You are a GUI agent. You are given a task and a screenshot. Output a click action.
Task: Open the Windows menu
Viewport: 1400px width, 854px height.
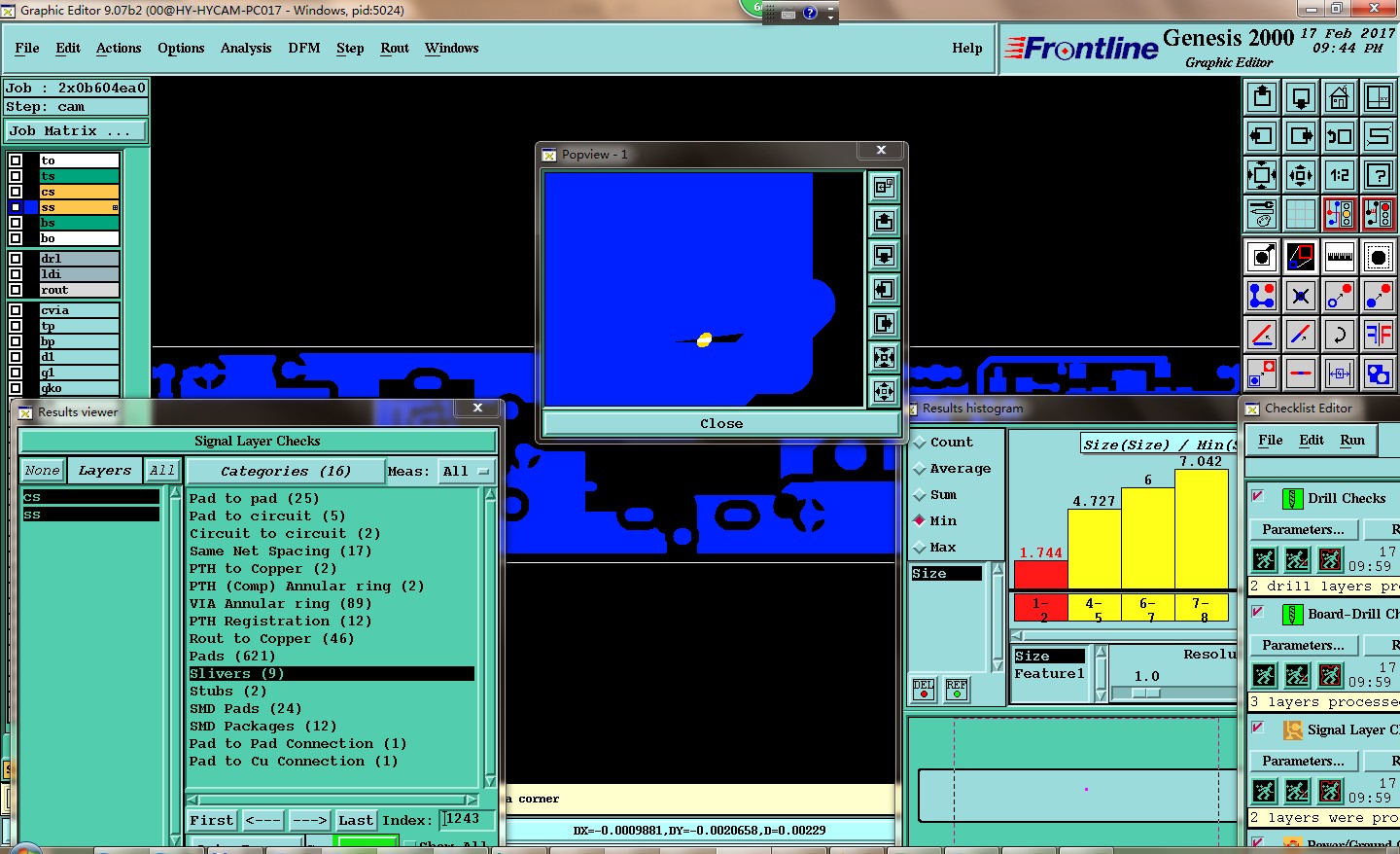click(451, 48)
